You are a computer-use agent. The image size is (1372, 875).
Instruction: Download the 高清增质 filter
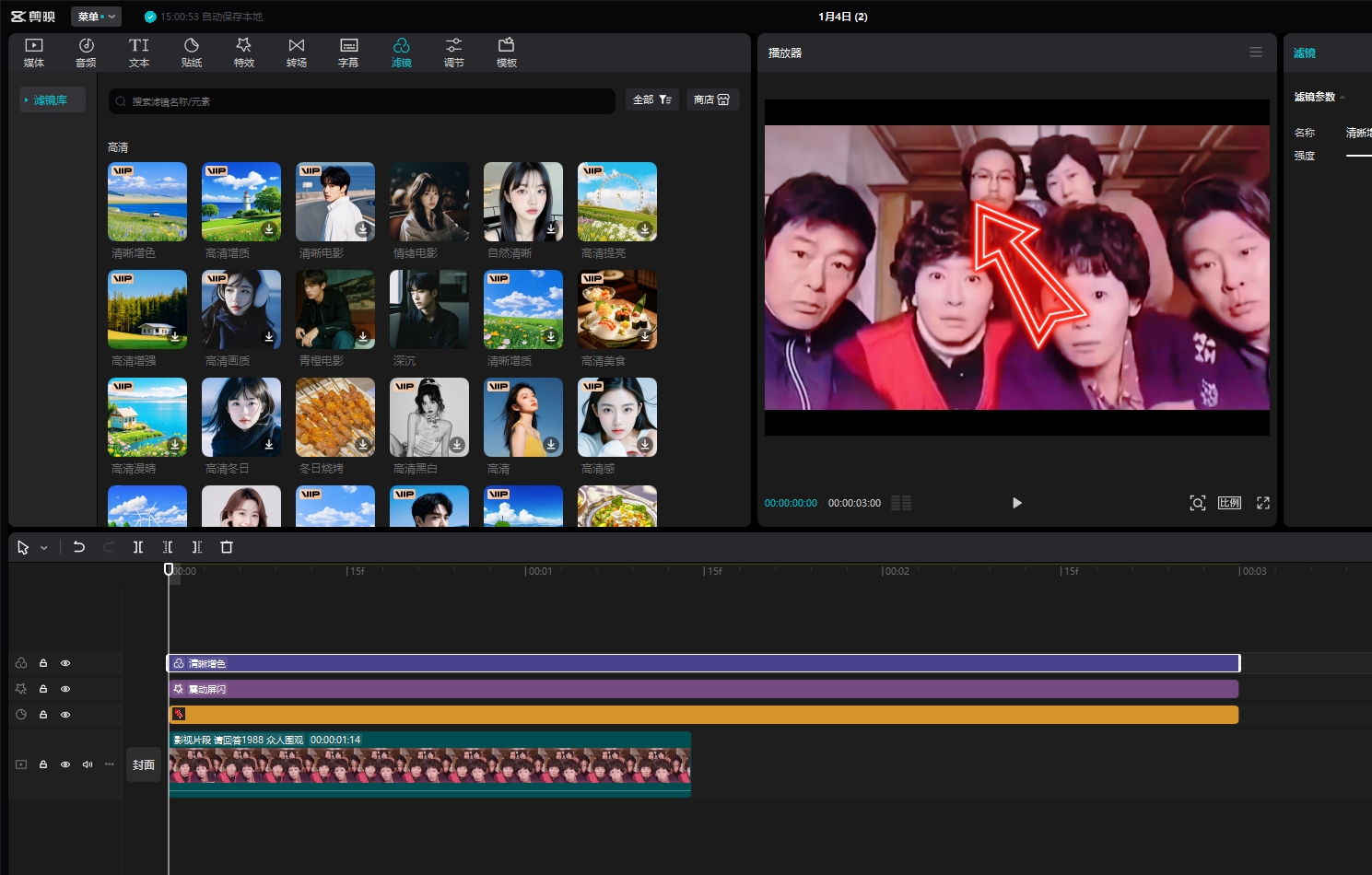pyautogui.click(x=269, y=229)
